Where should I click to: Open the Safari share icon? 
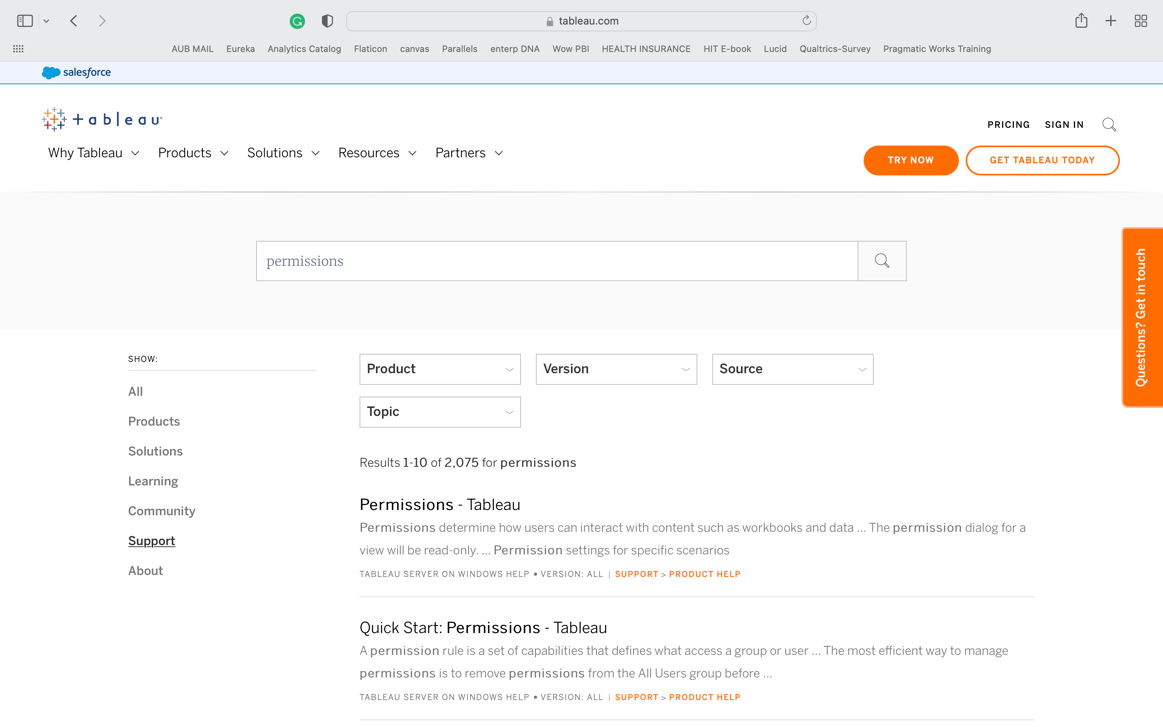[x=1081, y=21]
